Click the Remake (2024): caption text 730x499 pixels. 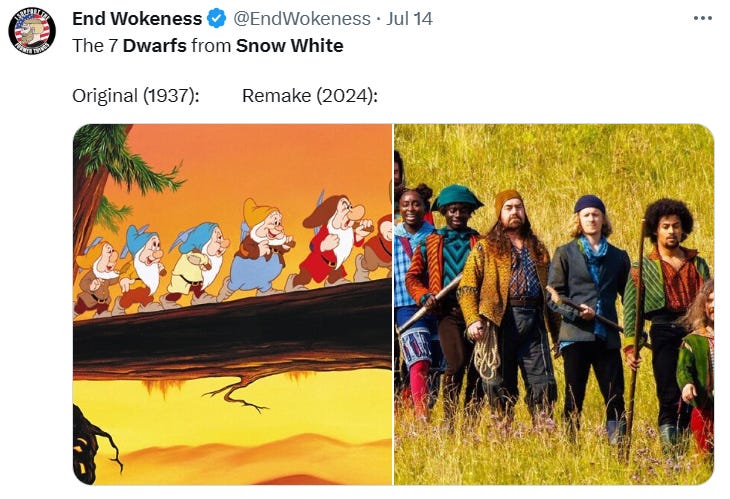[x=310, y=96]
